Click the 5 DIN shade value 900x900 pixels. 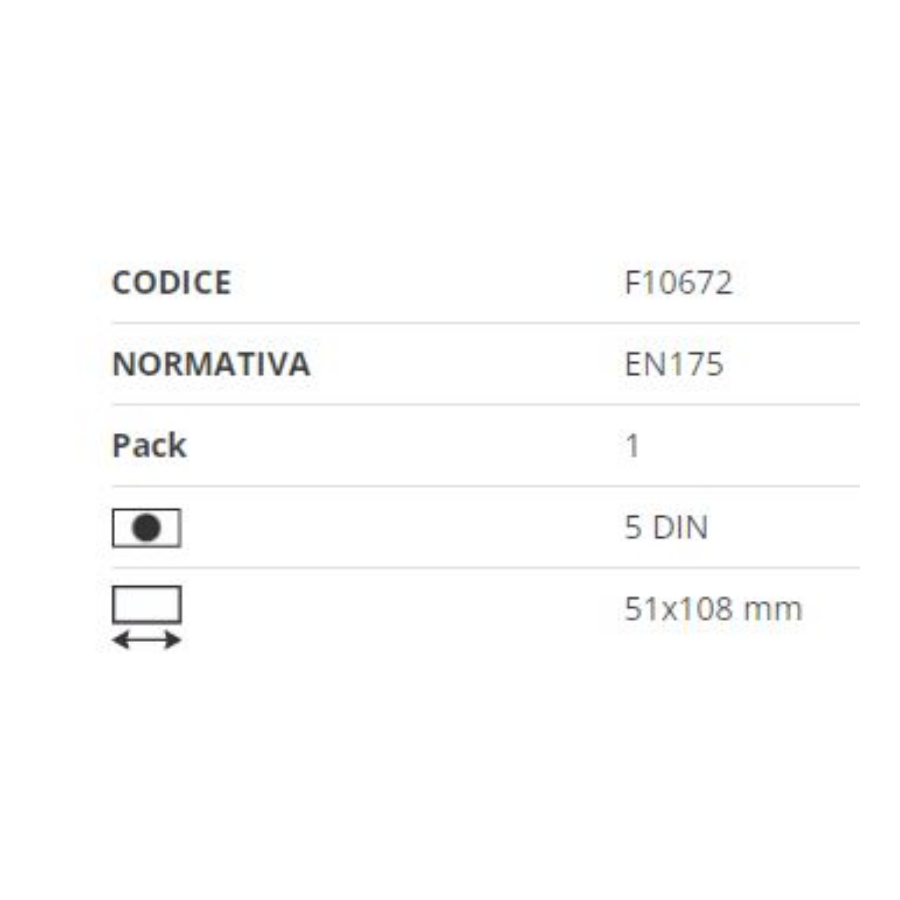666,527
